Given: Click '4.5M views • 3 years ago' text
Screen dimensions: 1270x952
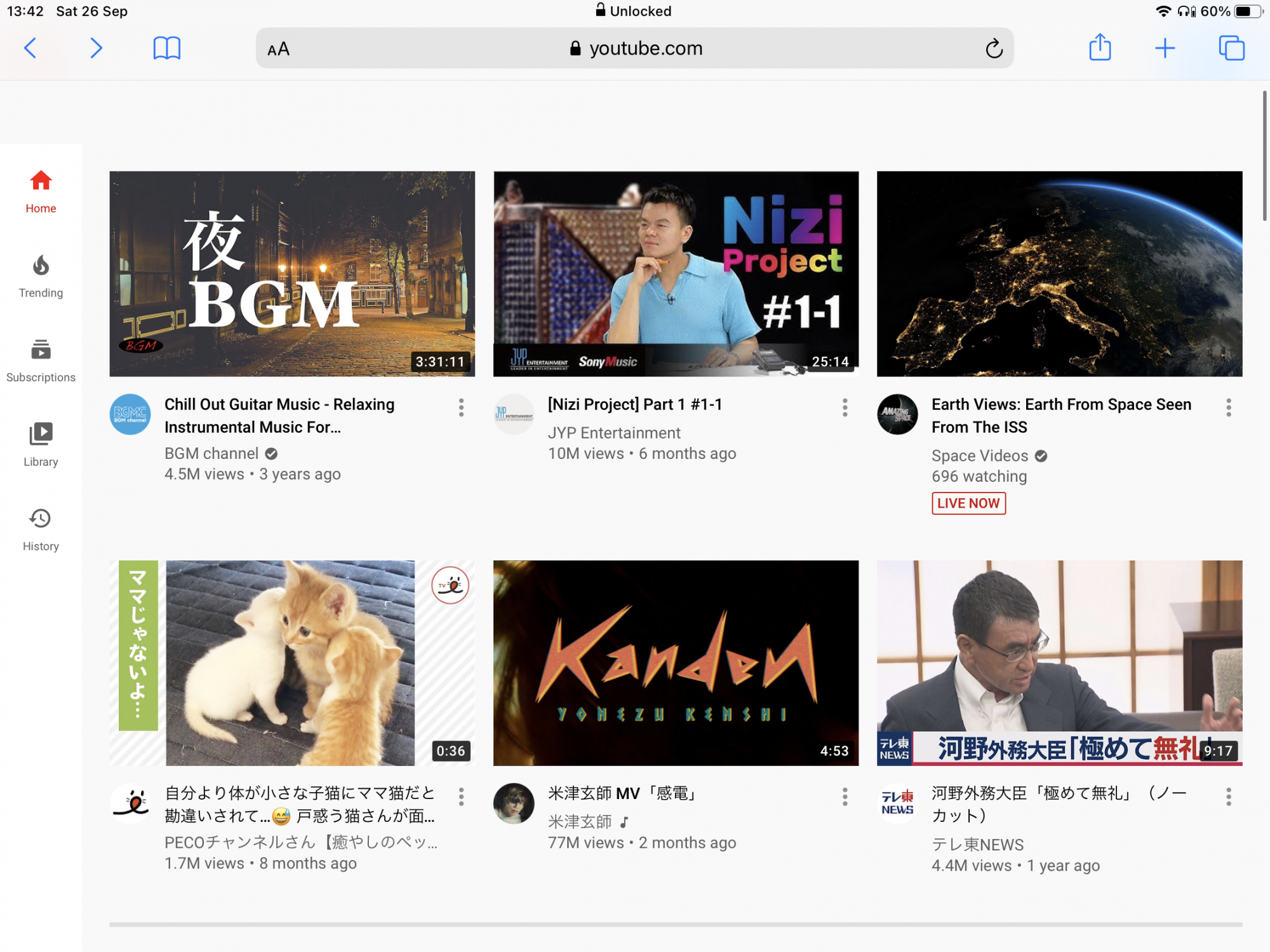Looking at the screenshot, I should (x=253, y=474).
